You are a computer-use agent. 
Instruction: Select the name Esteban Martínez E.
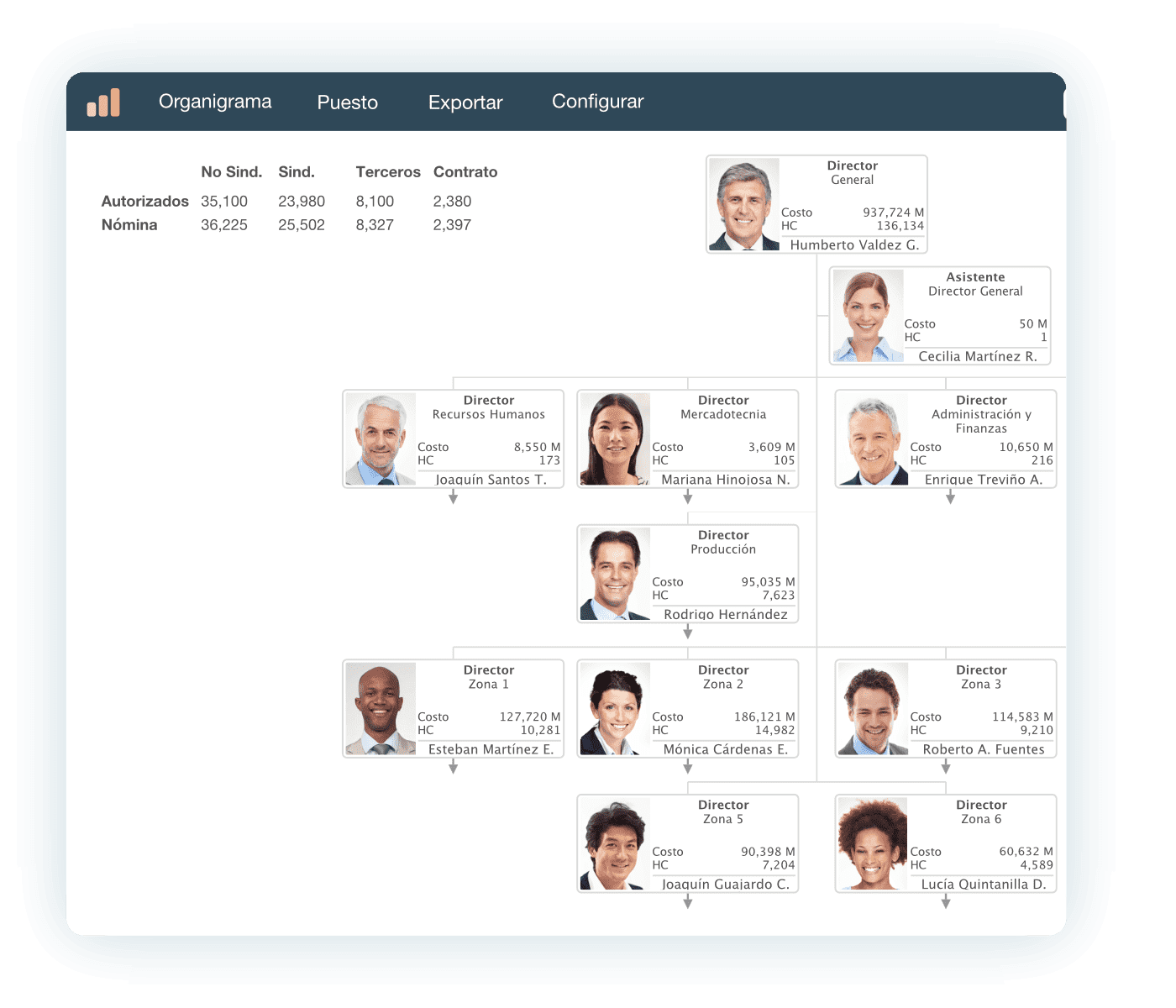coord(491,749)
